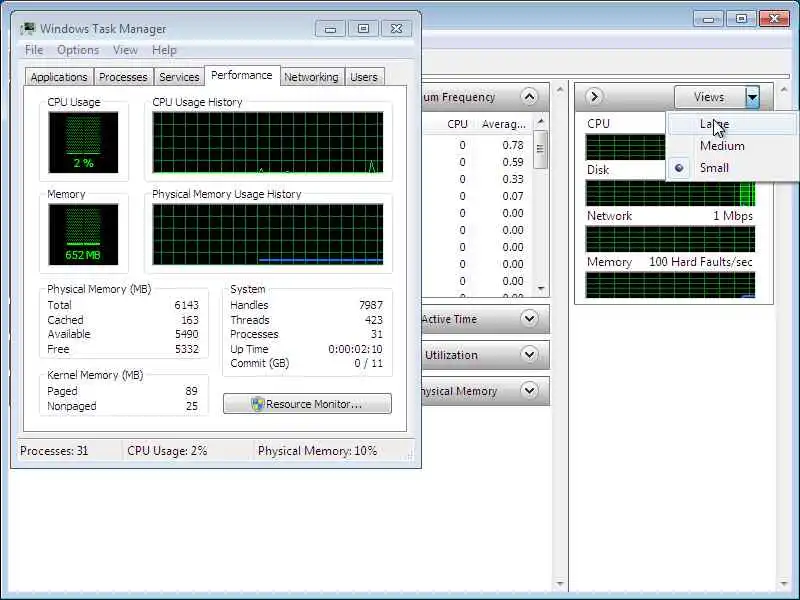Click the Physical Memory: 10% status bar entry
The height and width of the screenshot is (600, 800).
tap(317, 451)
